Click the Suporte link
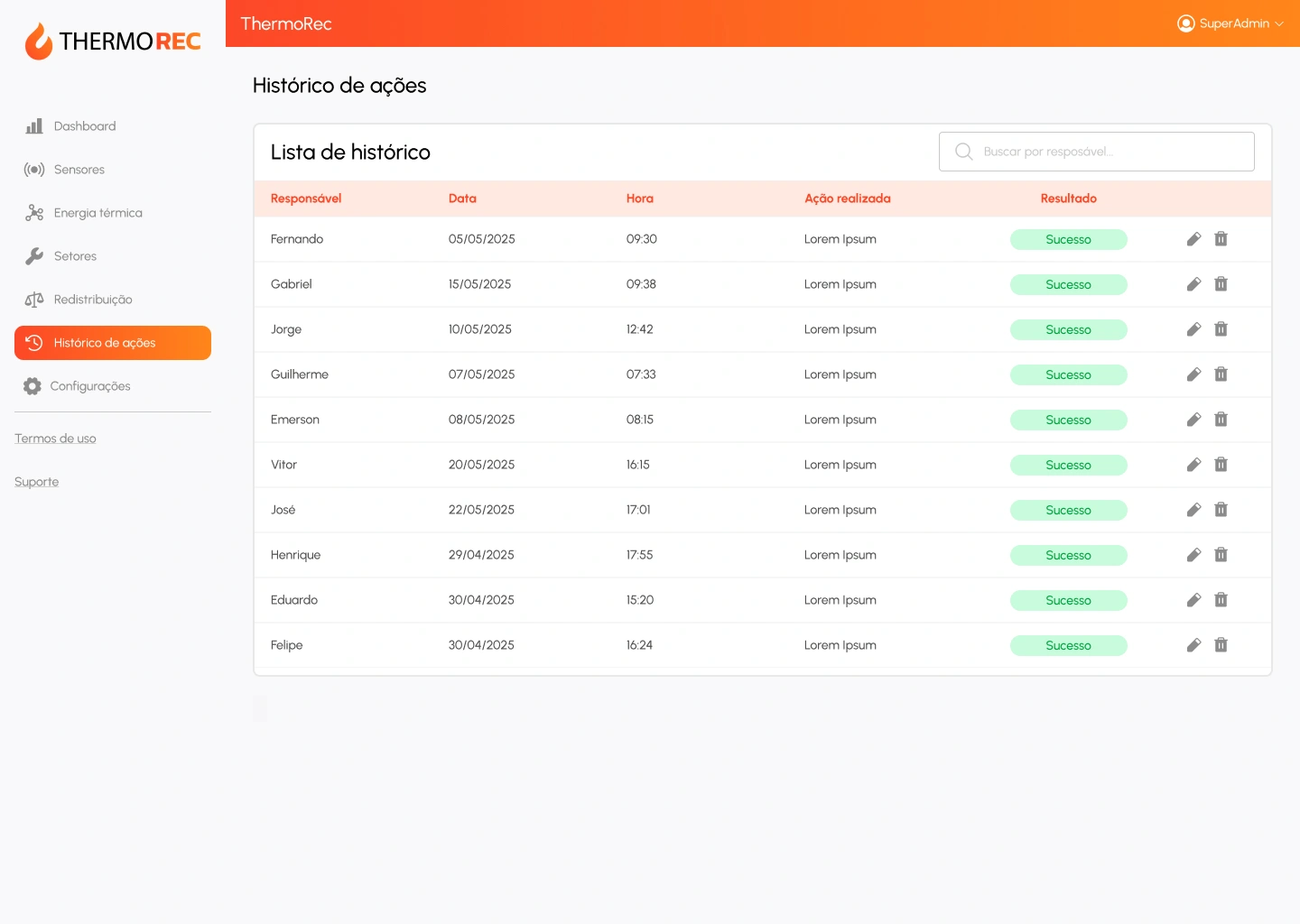This screenshot has width=1300, height=924. tap(37, 482)
